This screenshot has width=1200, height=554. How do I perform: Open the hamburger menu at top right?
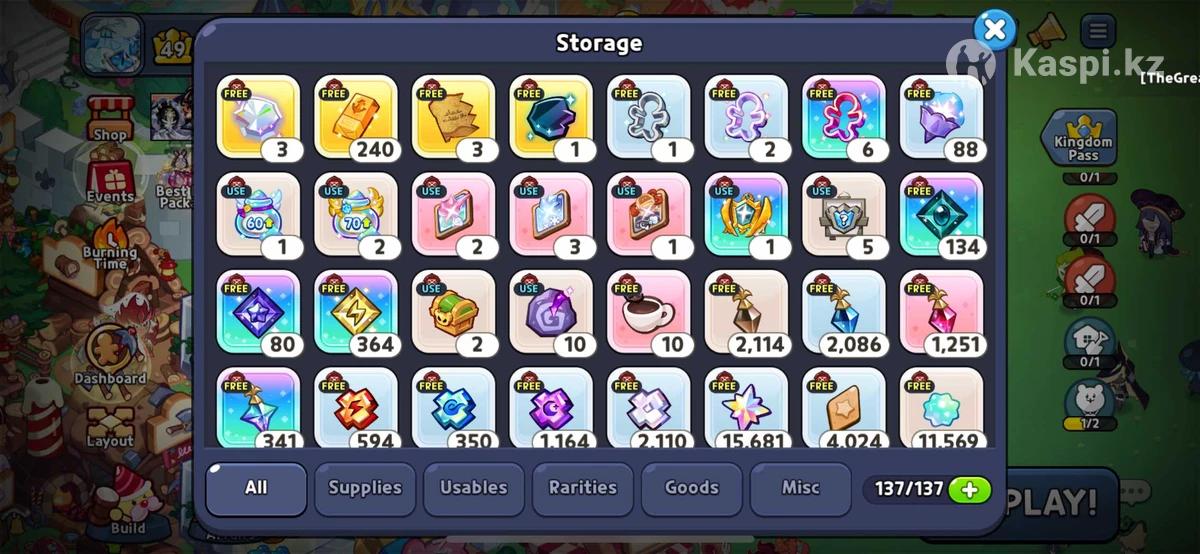1098,31
